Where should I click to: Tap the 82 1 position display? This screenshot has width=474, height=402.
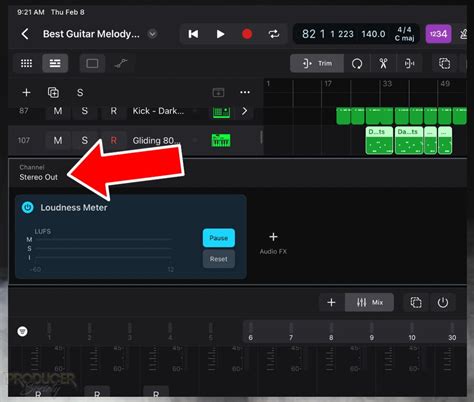tap(313, 34)
